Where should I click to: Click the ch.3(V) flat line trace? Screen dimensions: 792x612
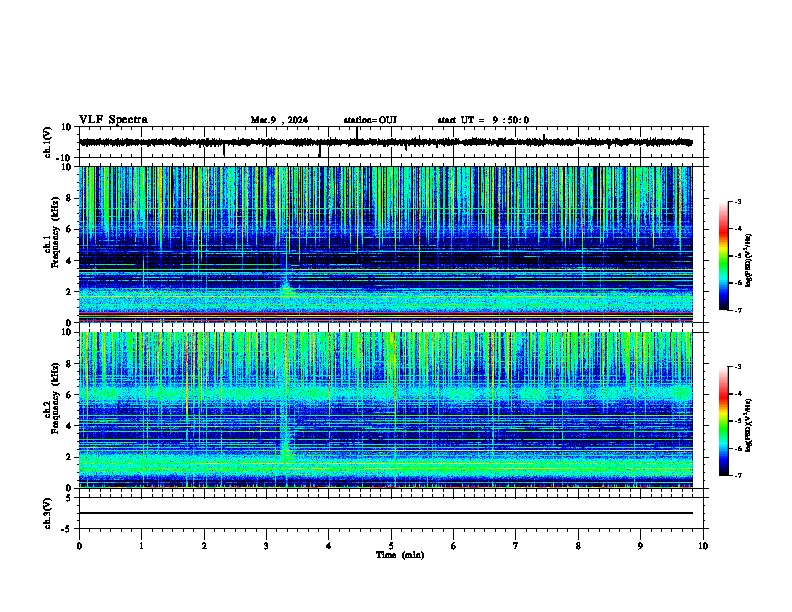385,513
